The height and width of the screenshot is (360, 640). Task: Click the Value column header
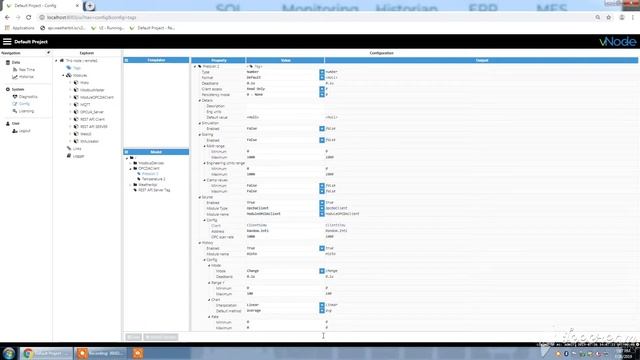pos(285,60)
